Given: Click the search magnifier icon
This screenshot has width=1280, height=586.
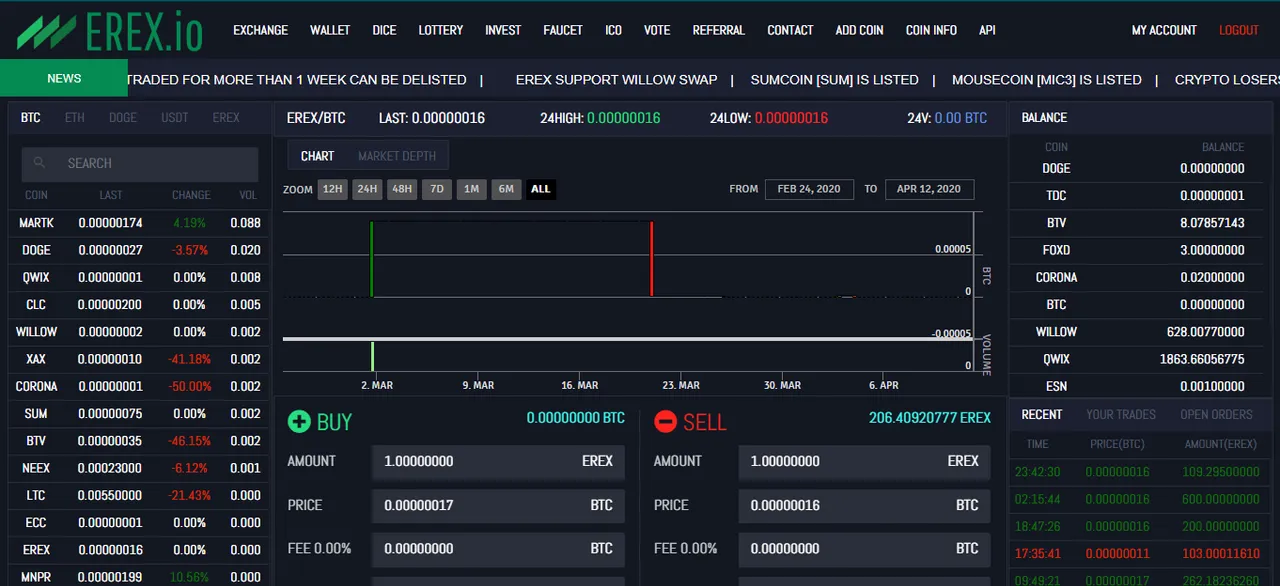Looking at the screenshot, I should 39,163.
